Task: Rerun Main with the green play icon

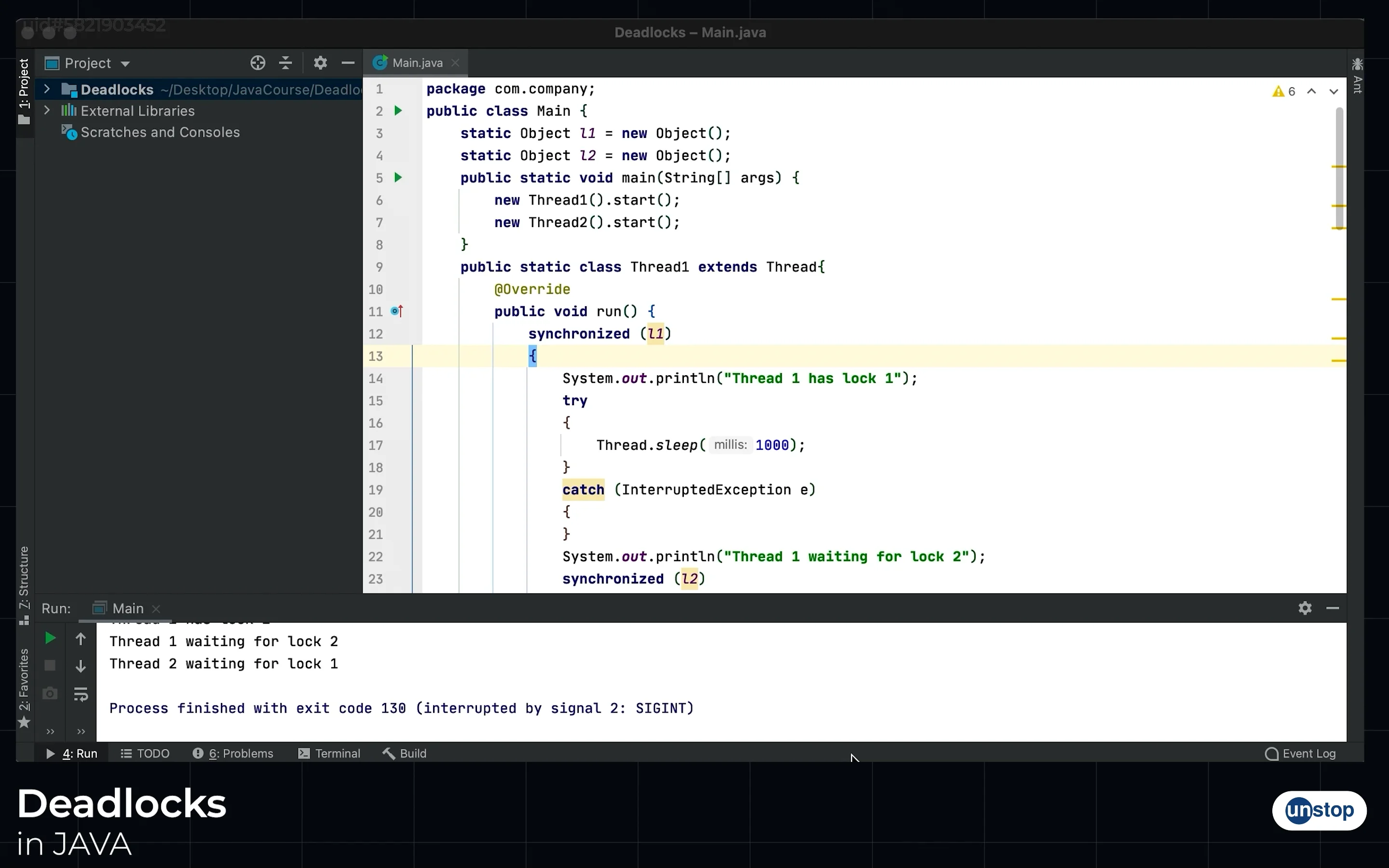Action: point(49,637)
